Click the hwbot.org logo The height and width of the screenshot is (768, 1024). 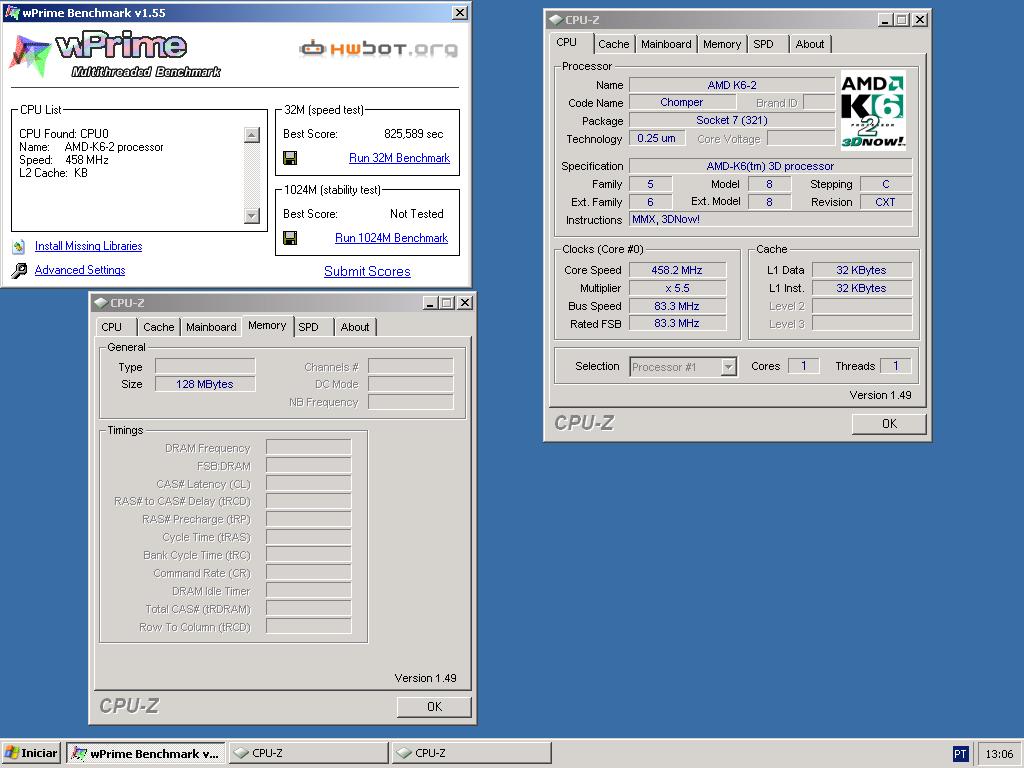point(378,48)
